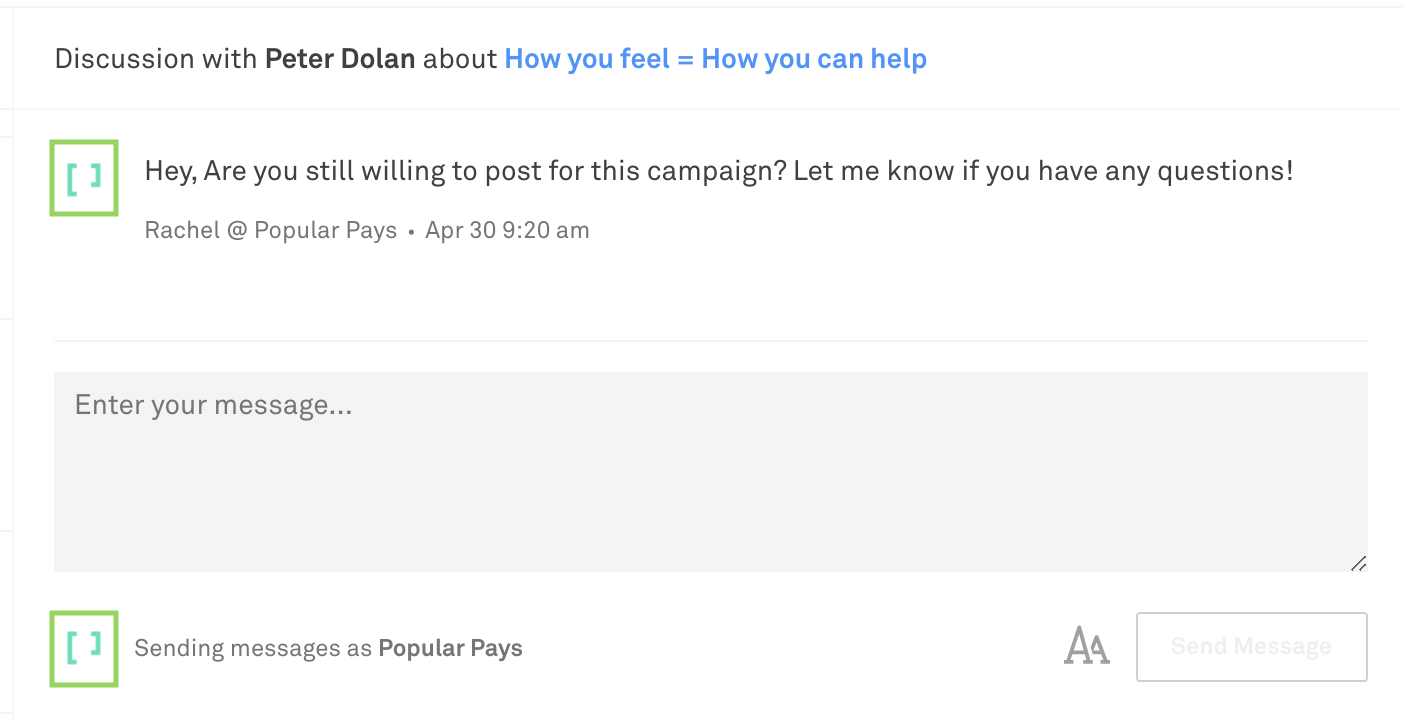Click the dot separator before the timestamp
Image resolution: width=1402 pixels, height=720 pixels.
[x=411, y=232]
